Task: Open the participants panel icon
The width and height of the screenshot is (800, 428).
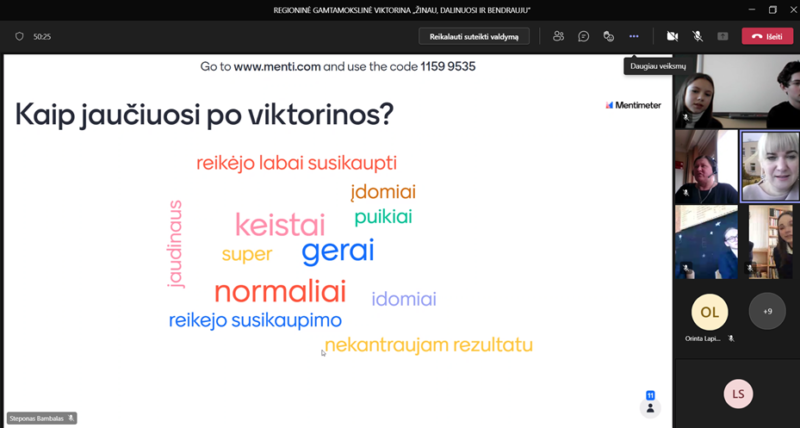Action: (559, 36)
